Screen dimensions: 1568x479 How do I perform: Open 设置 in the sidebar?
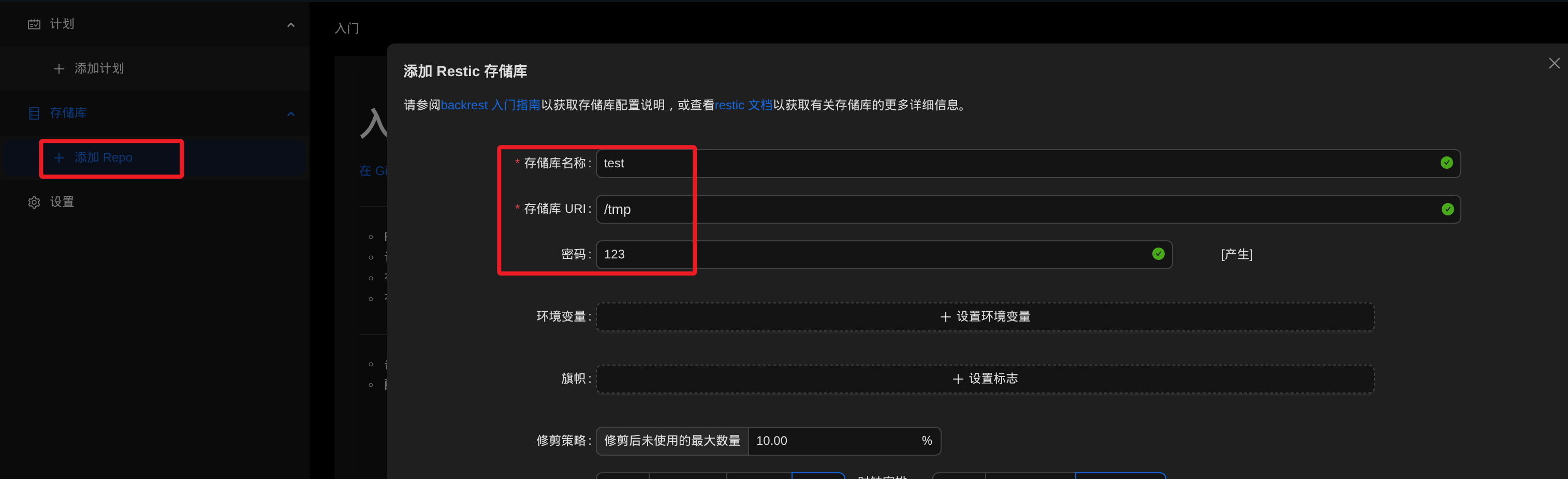click(x=62, y=202)
